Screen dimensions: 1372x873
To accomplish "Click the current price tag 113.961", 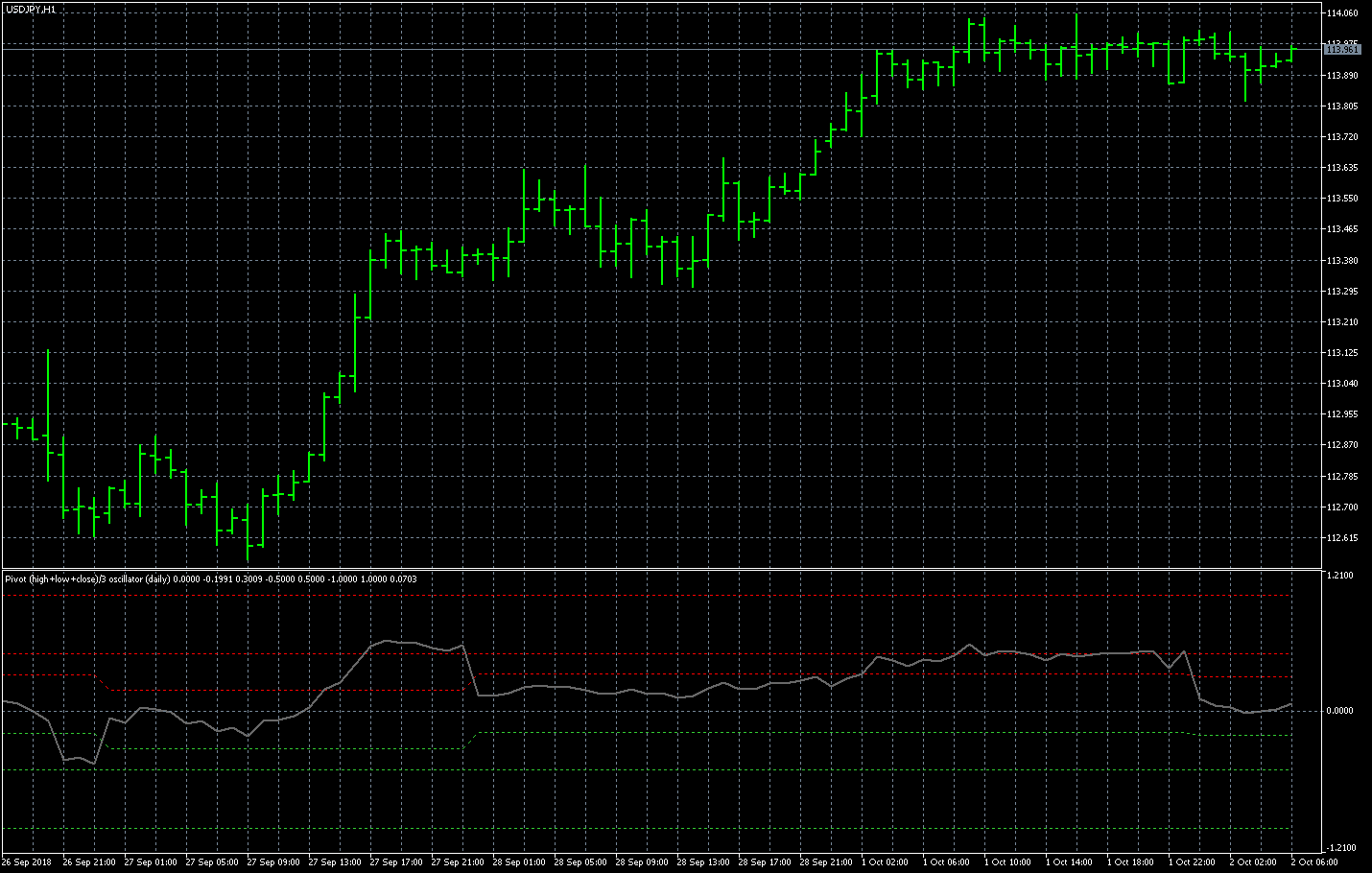I will 1342,49.
